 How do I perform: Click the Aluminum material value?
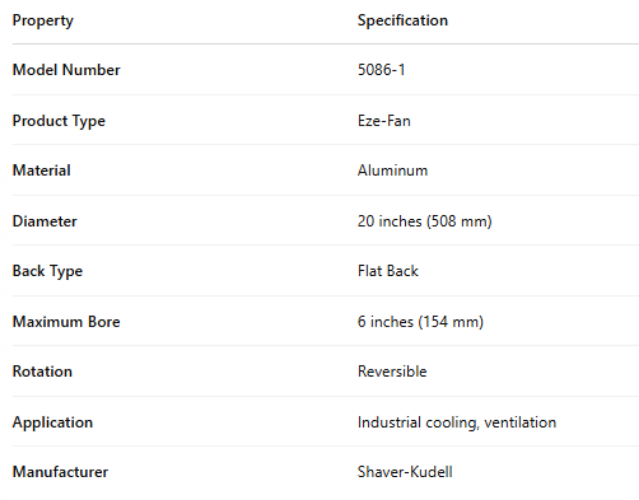point(392,170)
